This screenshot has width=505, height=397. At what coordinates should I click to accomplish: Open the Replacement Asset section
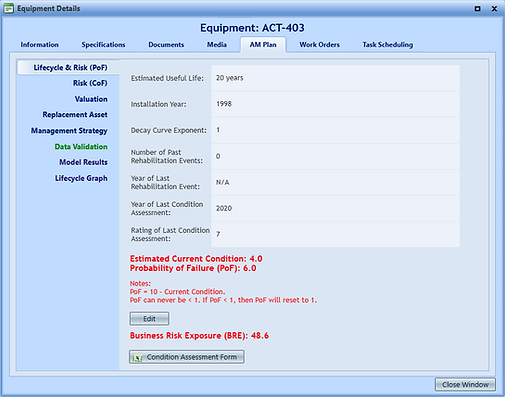pyautogui.click(x=75, y=115)
